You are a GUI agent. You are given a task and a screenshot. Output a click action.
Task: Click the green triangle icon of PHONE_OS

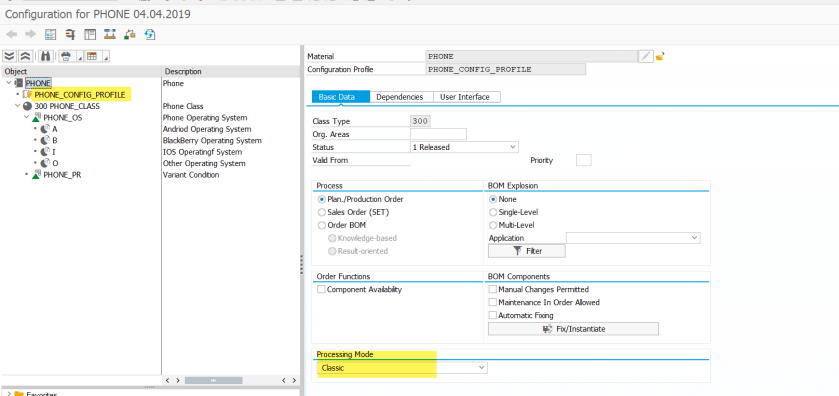point(36,118)
